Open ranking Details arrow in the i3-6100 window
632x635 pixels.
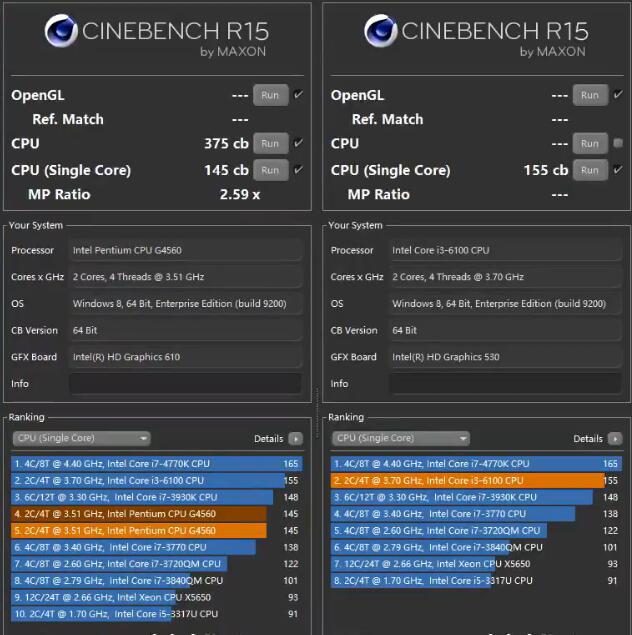(614, 438)
